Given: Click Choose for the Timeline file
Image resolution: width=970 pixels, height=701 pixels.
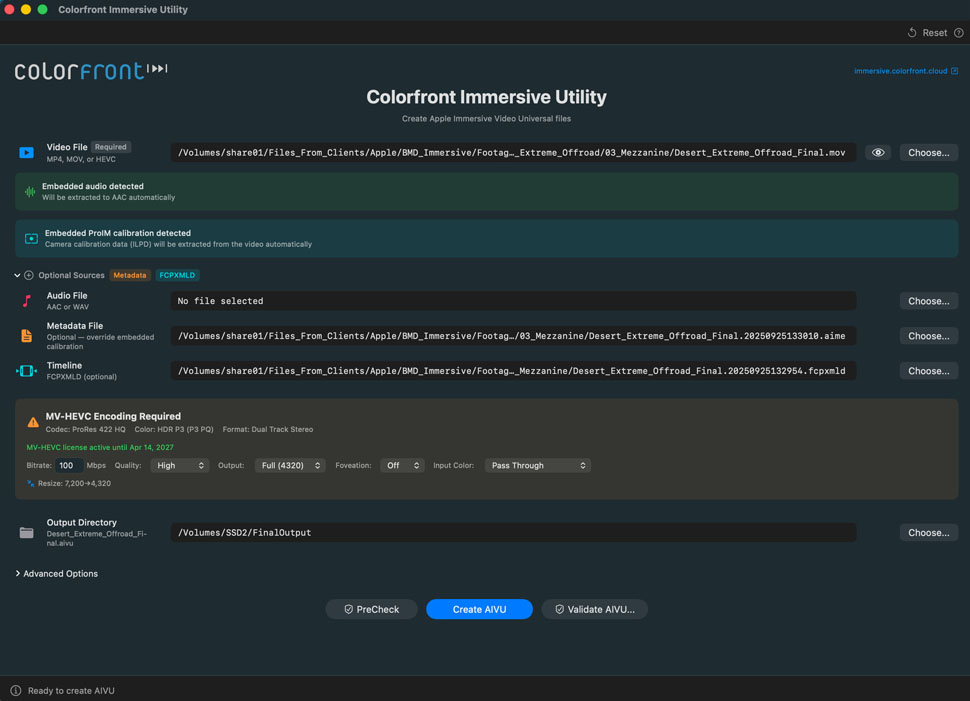Looking at the screenshot, I should (x=928, y=371).
